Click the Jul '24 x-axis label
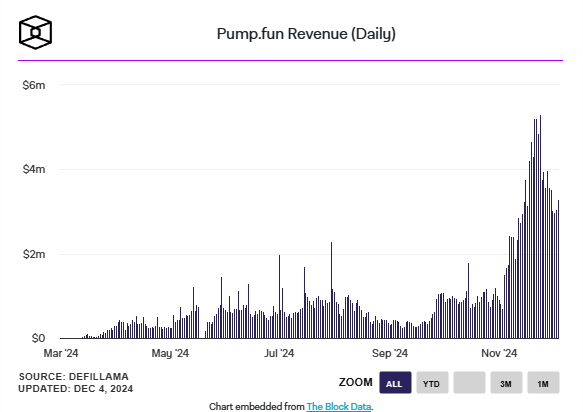Screen dimensions: 583x412 [279, 353]
